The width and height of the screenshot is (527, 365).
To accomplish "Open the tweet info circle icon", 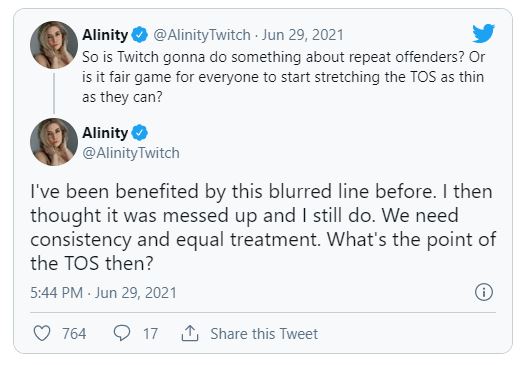I will [484, 292].
